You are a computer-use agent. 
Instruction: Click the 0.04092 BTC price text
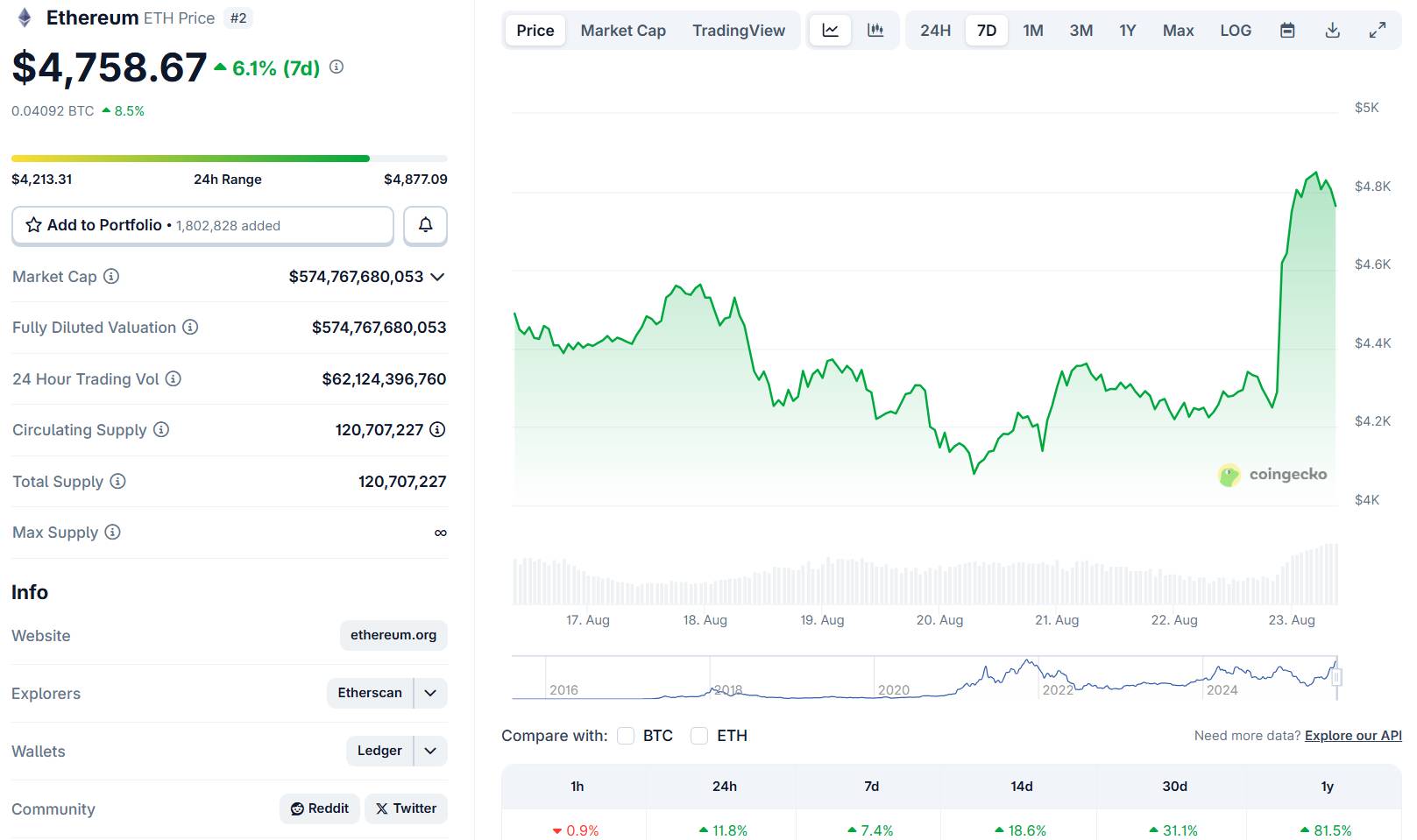(x=53, y=111)
